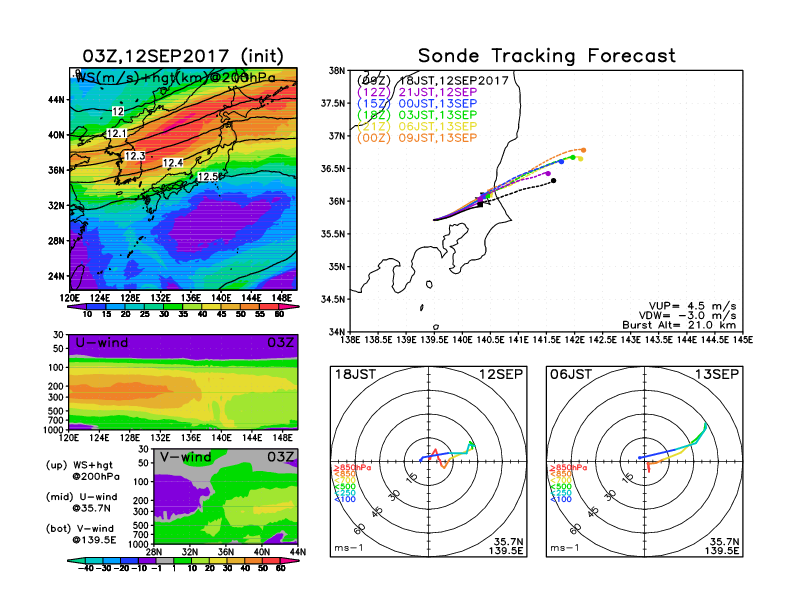Click the "38N" axis label on the track map
792x612 pixels.
coord(337,71)
